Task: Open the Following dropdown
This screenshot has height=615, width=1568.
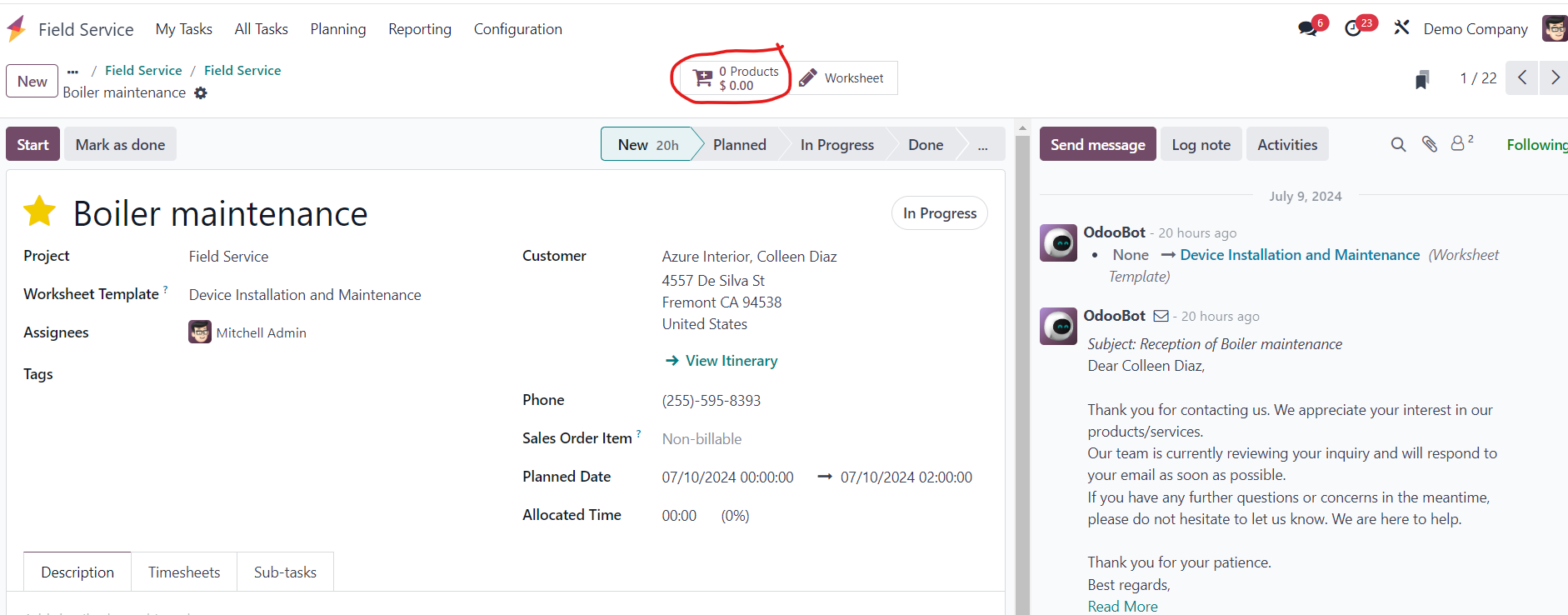Action: [1536, 144]
